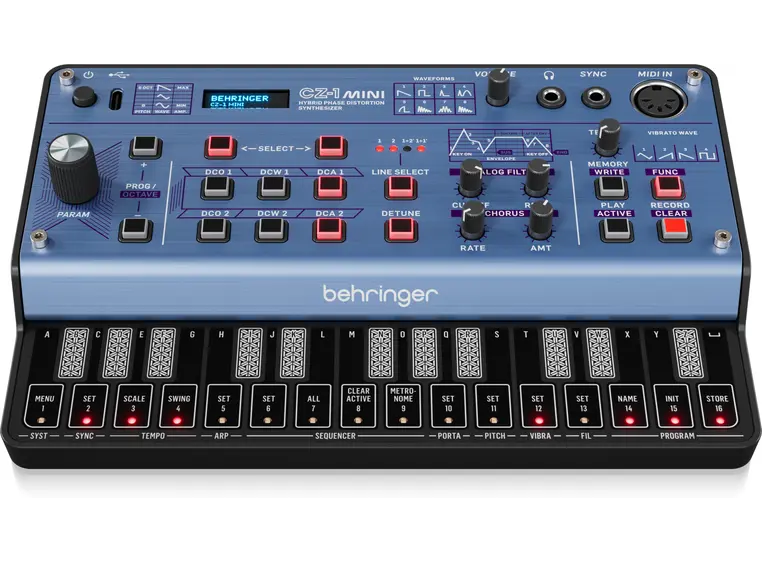The image size is (762, 562).
Task: Tap the ACTIVE button below PLAY
Action: pos(616,229)
